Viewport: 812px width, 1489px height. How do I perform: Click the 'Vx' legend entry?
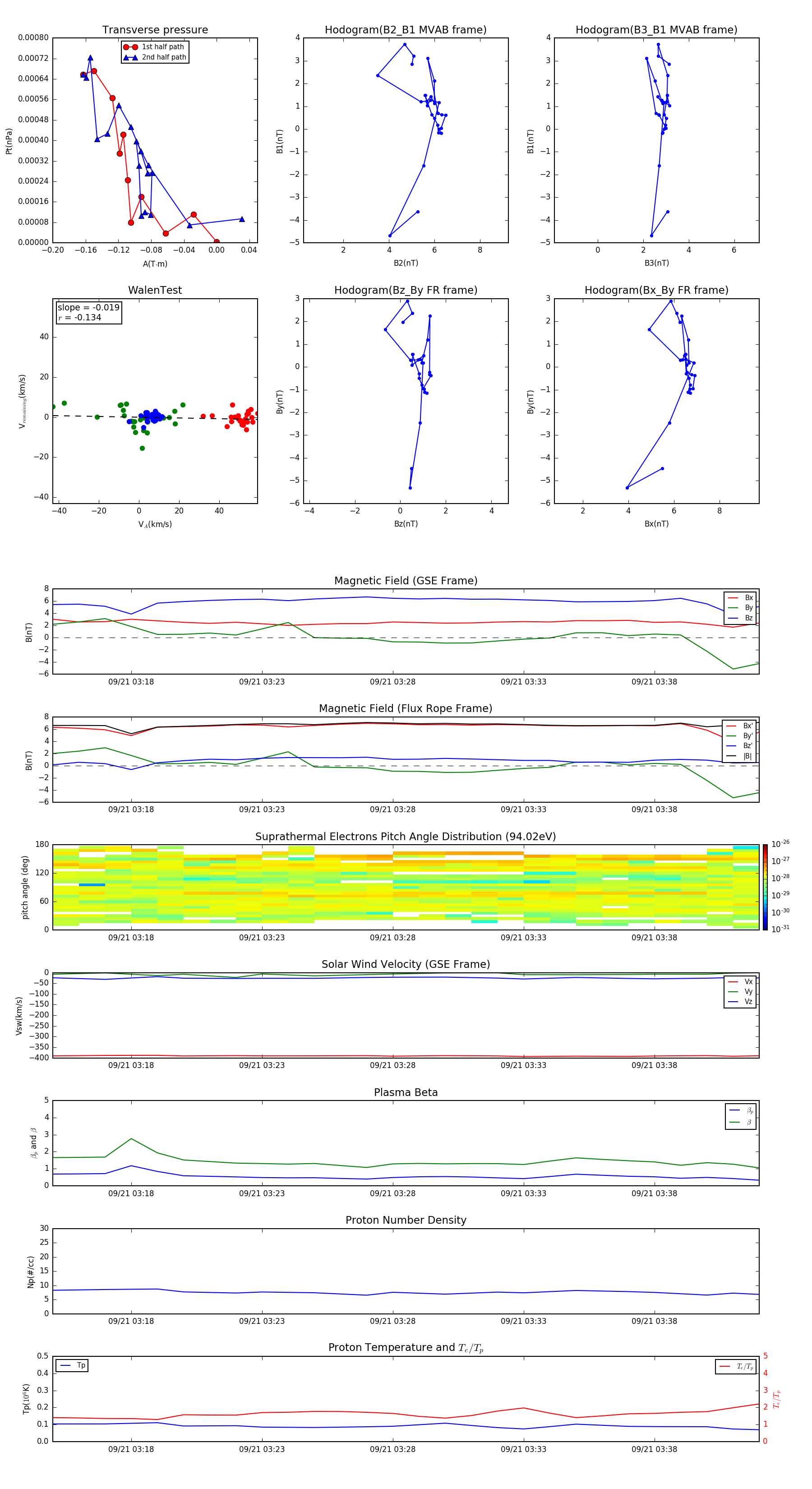tap(740, 981)
